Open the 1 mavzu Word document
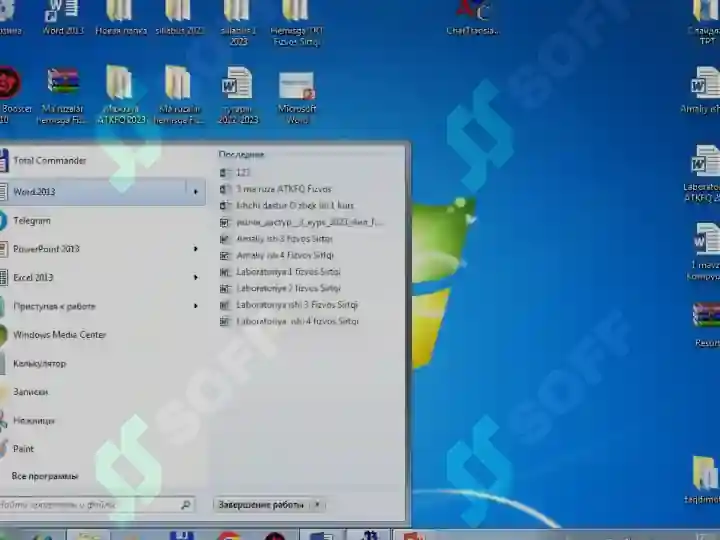This screenshot has height=540, width=720. [703, 251]
